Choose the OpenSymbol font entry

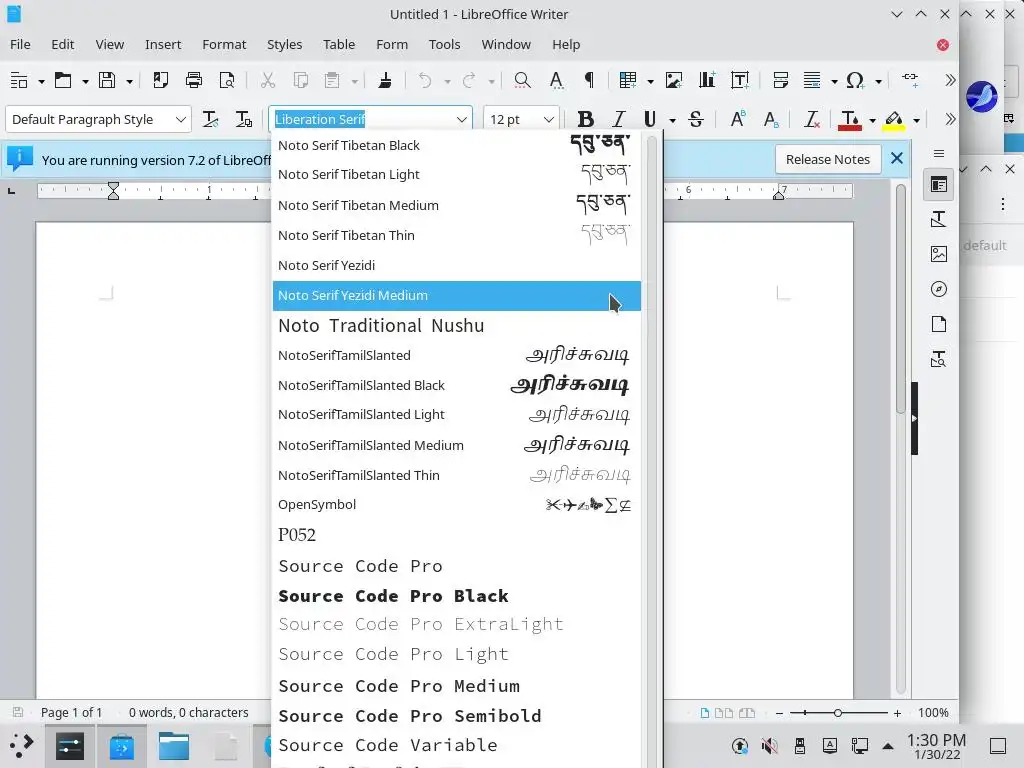456,505
